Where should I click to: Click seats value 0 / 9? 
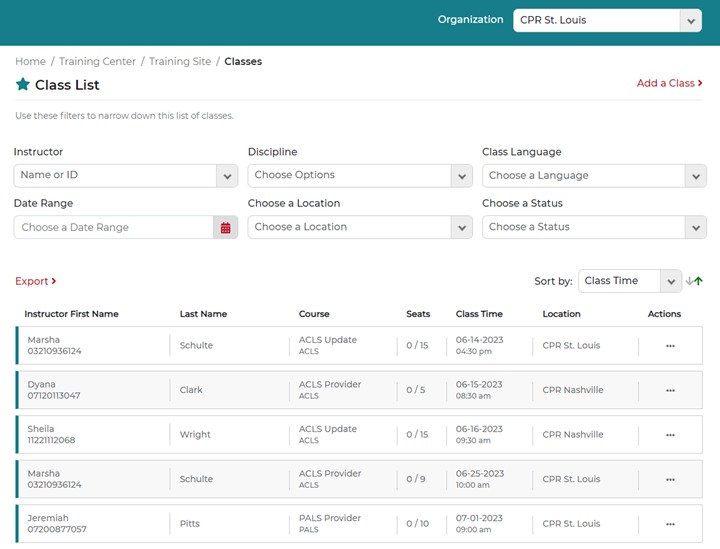416,479
